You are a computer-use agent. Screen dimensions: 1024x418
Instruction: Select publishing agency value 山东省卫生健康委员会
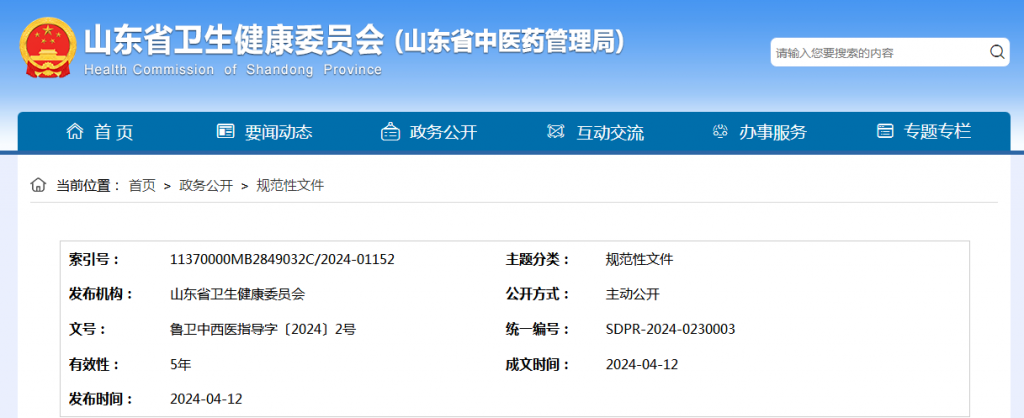pos(238,295)
